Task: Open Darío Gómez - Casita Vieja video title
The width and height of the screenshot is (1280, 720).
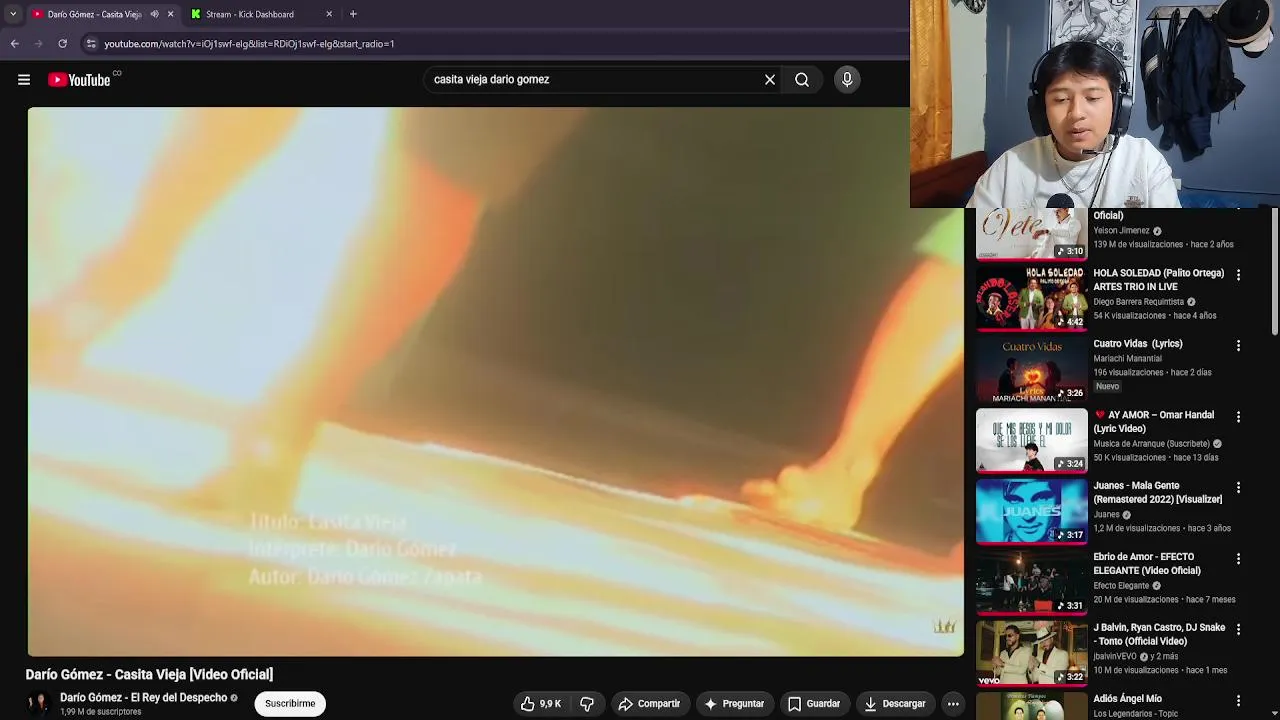Action: pyautogui.click(x=149, y=675)
